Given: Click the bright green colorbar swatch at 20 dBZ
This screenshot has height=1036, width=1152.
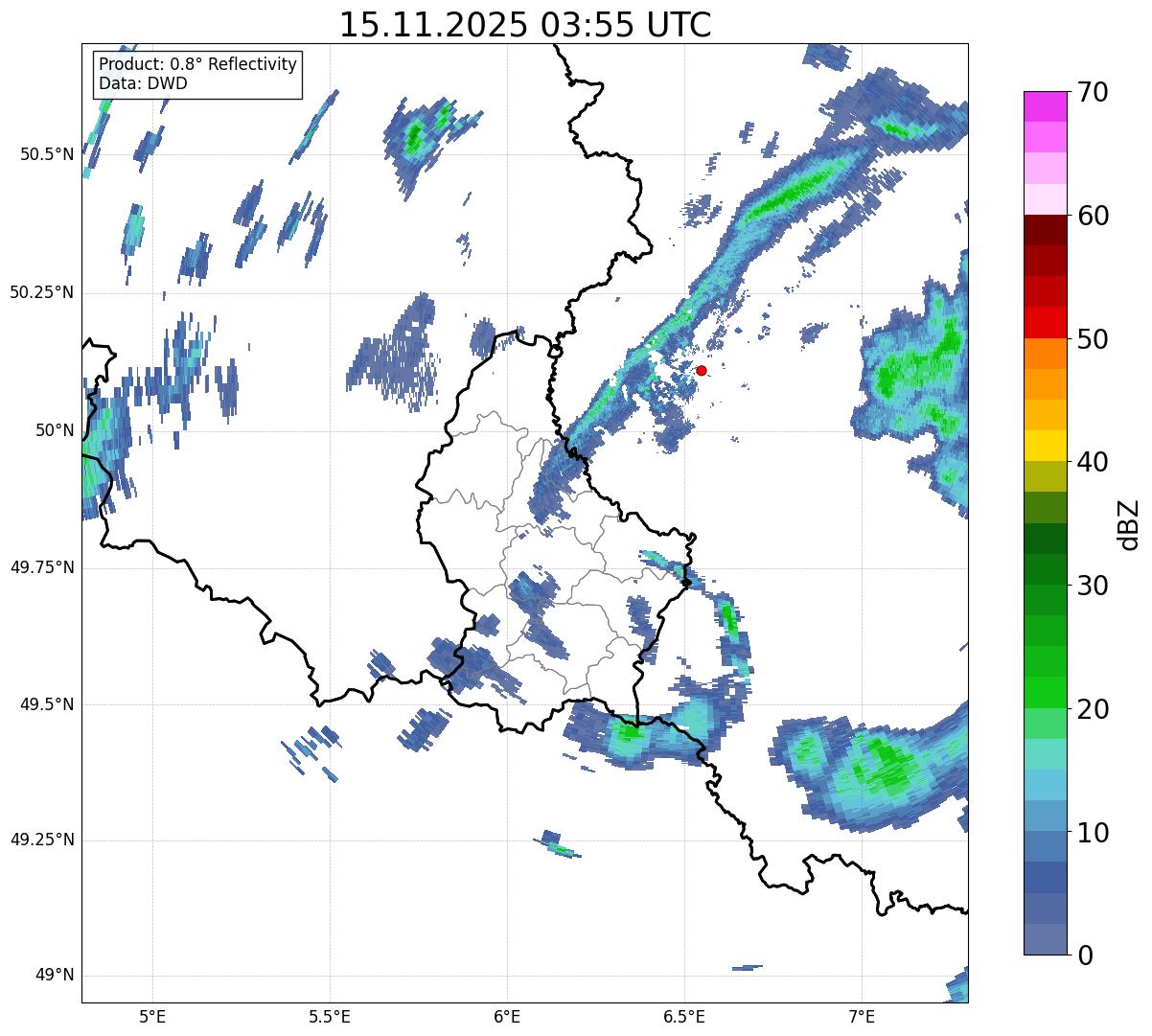Looking at the screenshot, I should pyautogui.click(x=1045, y=692).
